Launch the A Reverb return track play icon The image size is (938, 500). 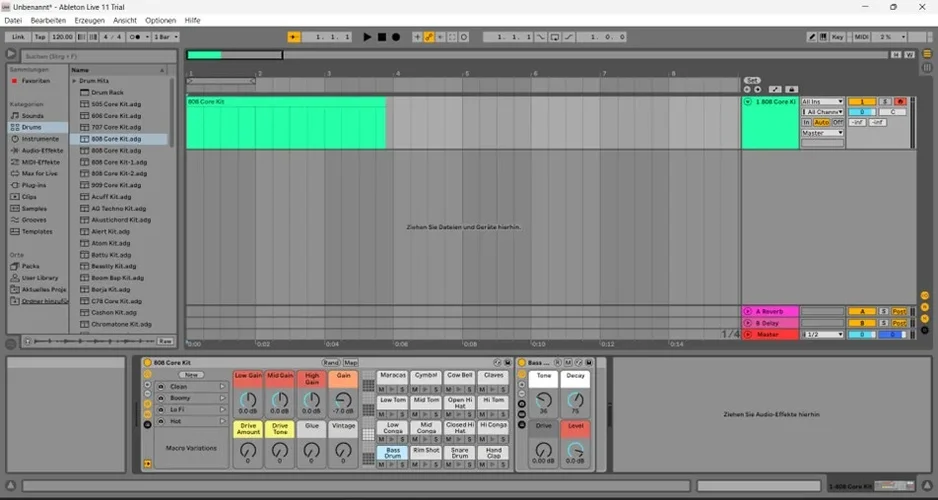coord(748,312)
